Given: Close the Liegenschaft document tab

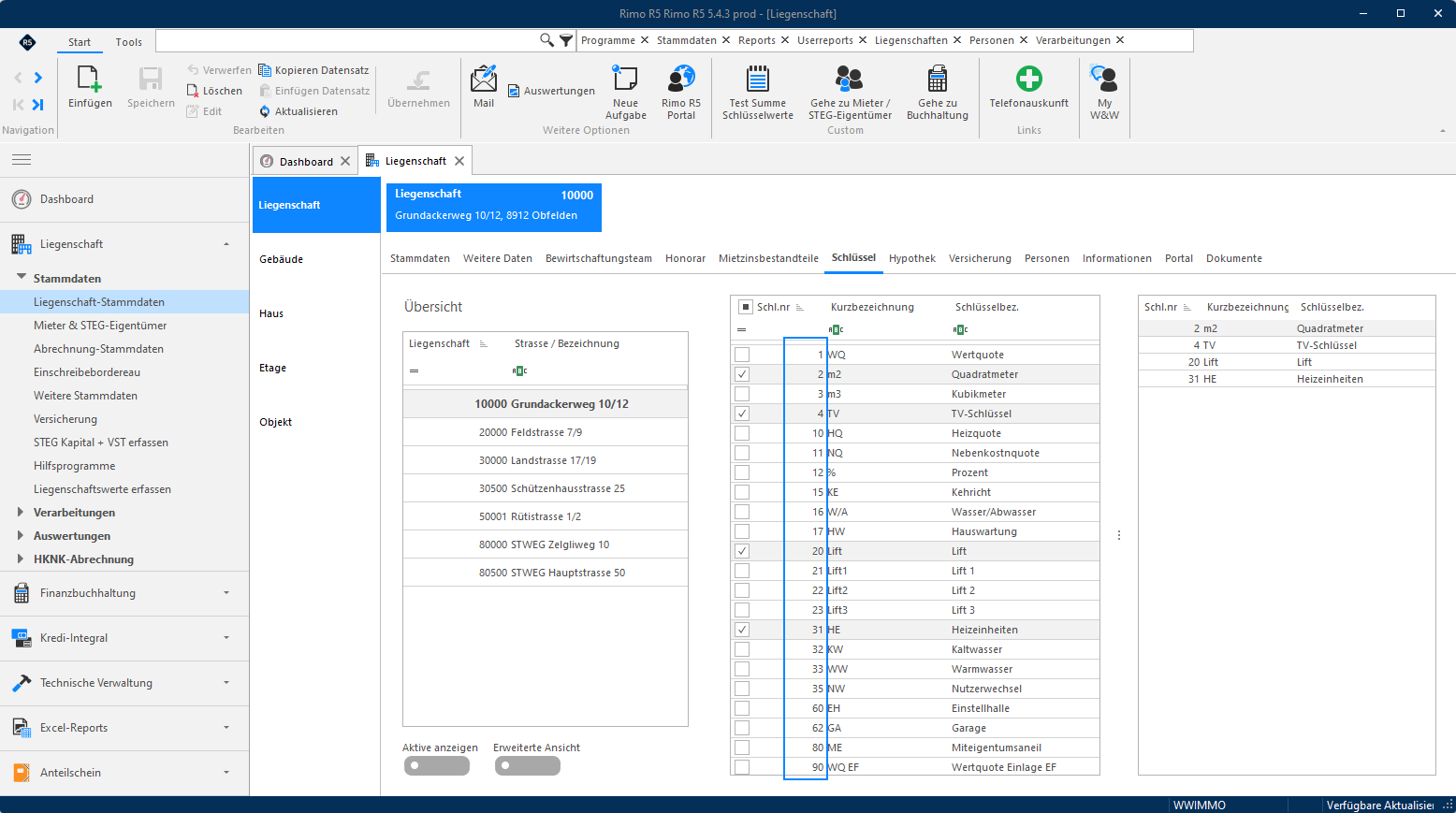Looking at the screenshot, I should pos(459,161).
